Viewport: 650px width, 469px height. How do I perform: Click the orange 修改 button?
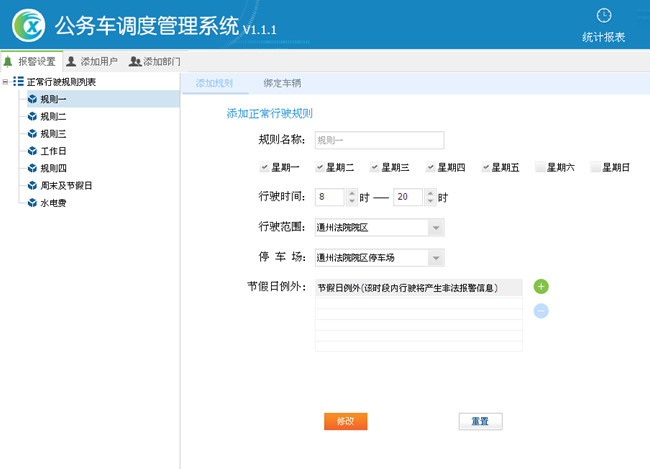tap(345, 421)
